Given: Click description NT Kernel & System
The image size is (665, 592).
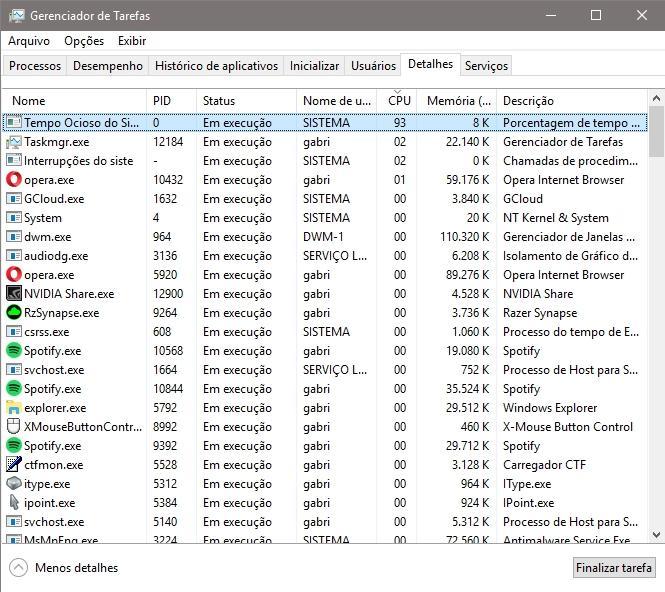Looking at the screenshot, I should click(556, 218).
